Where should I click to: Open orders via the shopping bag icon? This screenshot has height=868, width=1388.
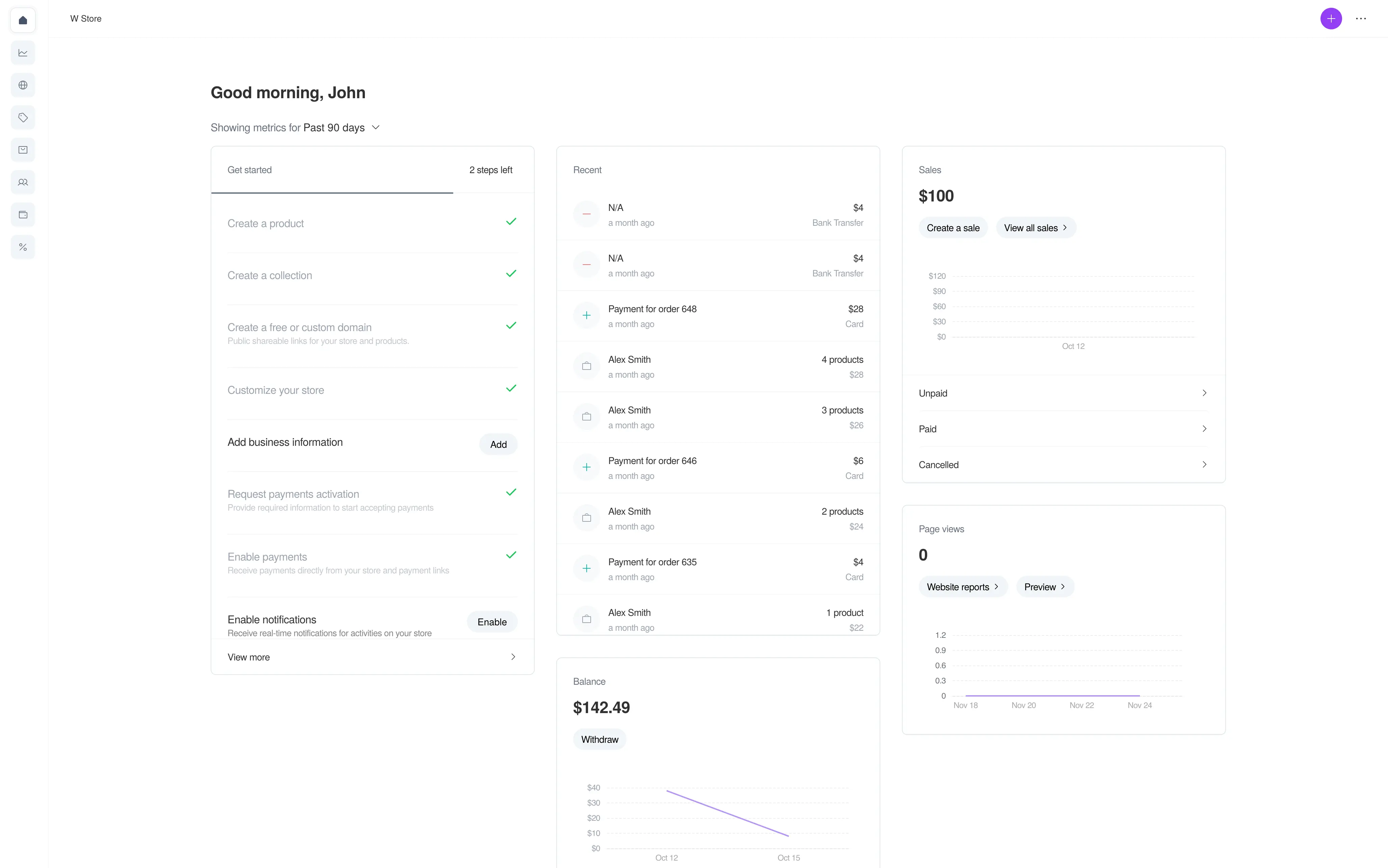[x=23, y=150]
